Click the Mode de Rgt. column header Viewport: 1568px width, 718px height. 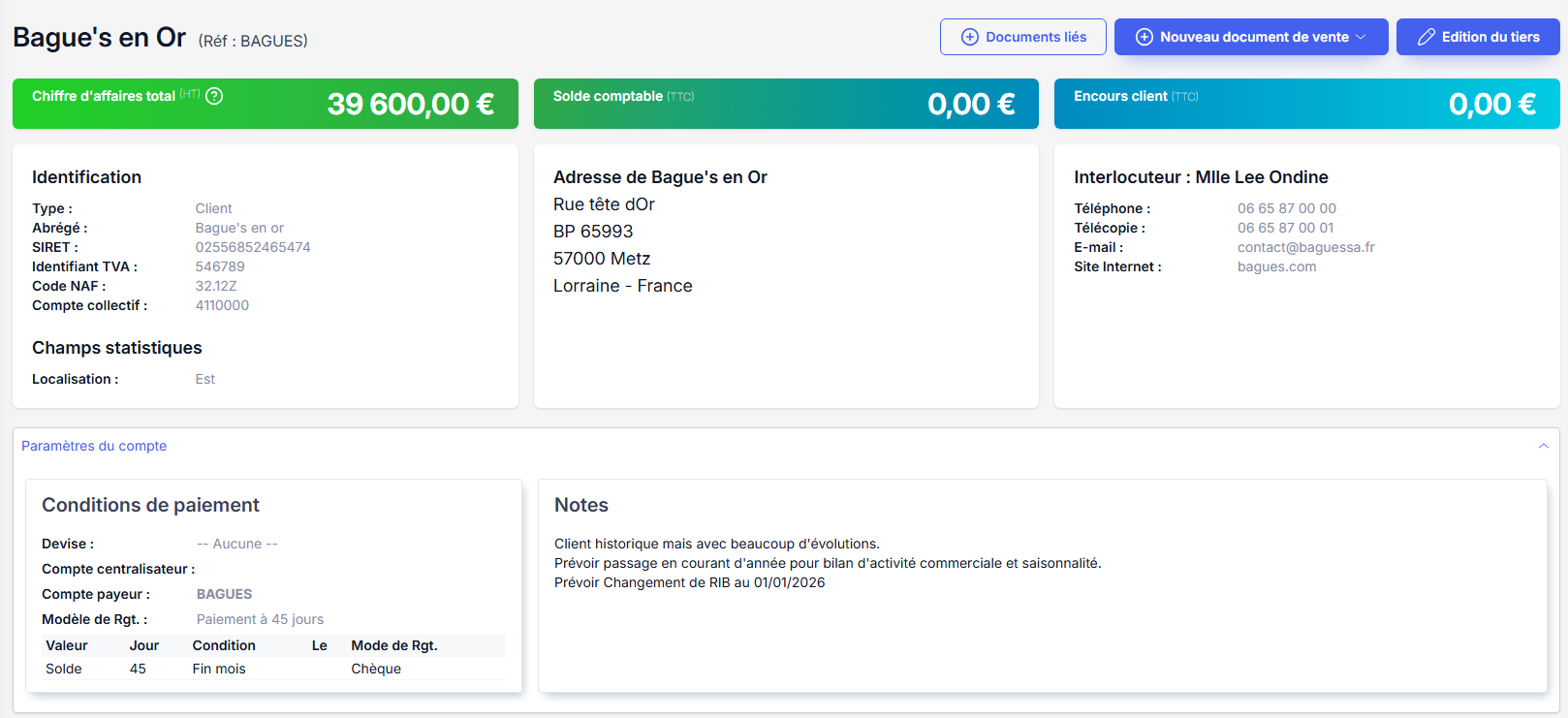pyautogui.click(x=394, y=645)
